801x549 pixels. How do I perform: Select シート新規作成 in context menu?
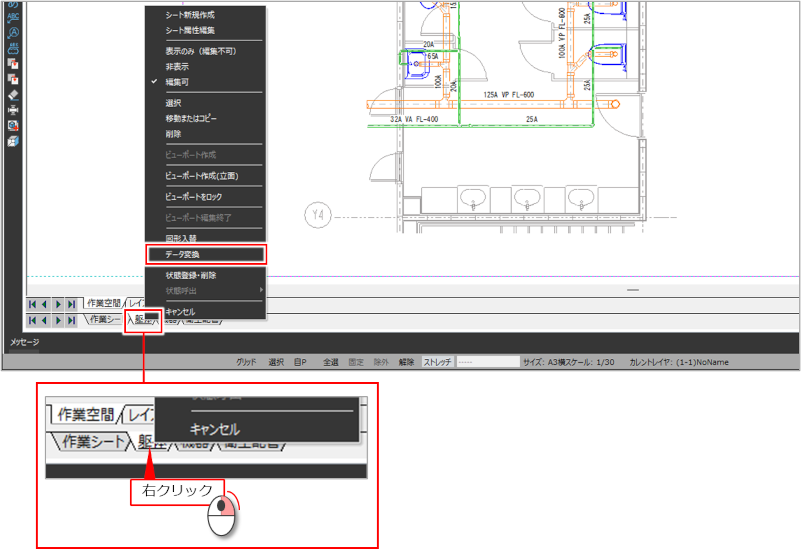[190, 15]
